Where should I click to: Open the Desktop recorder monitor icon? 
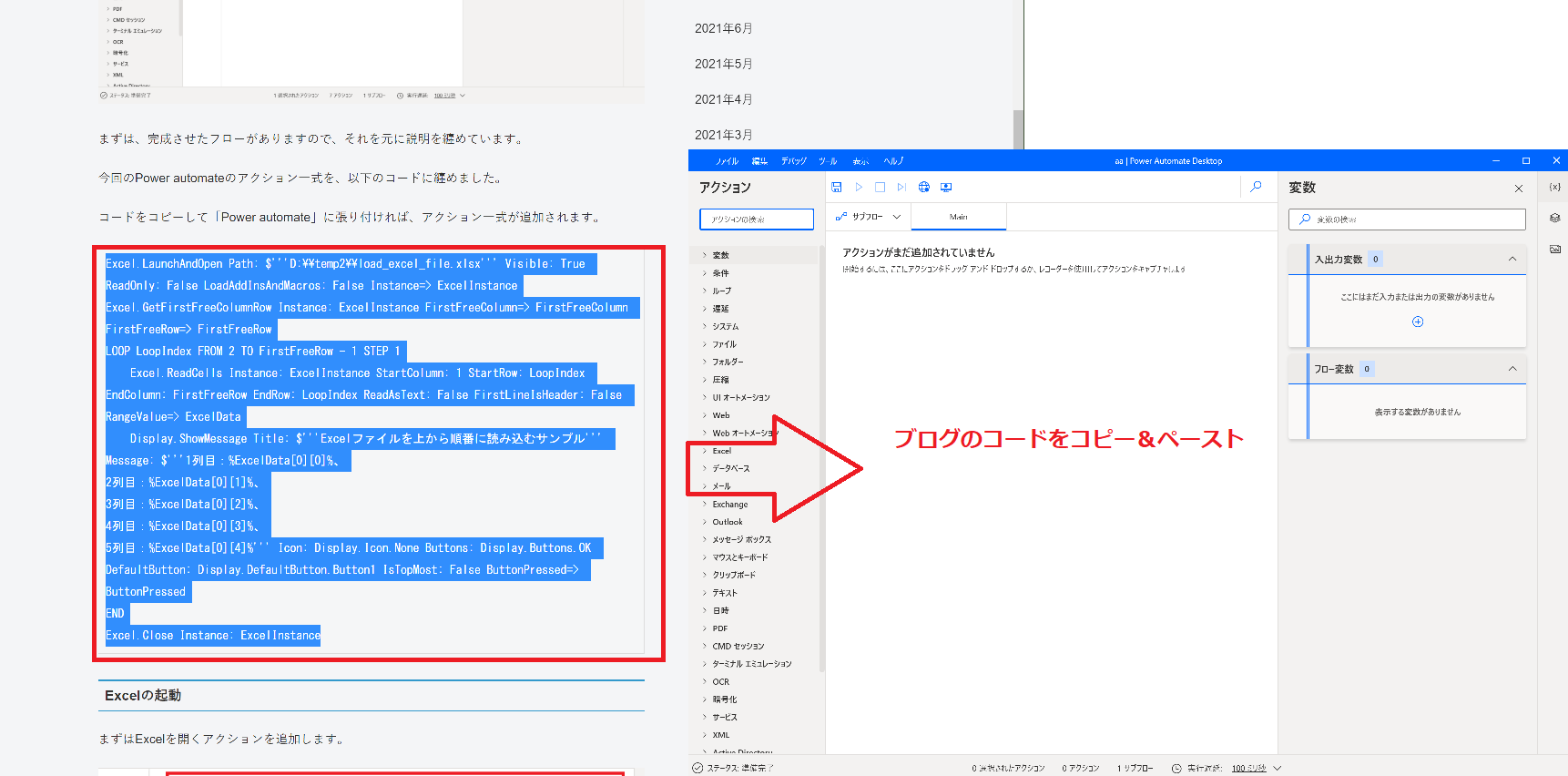tap(946, 187)
